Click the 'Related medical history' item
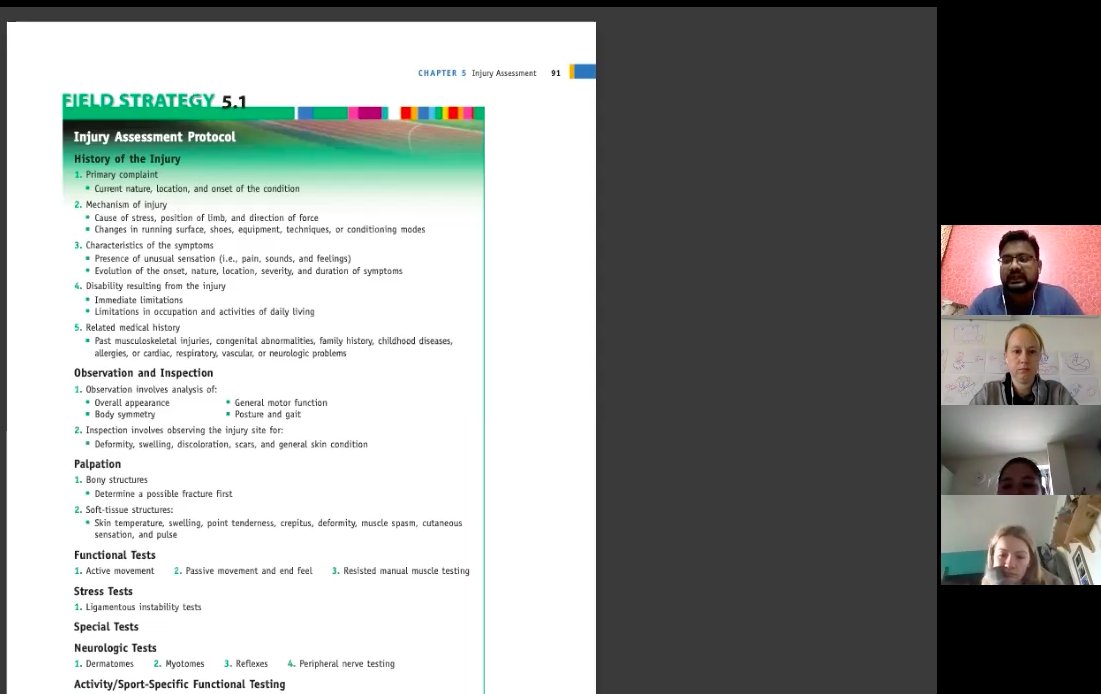The width and height of the screenshot is (1101, 694). click(x=133, y=327)
